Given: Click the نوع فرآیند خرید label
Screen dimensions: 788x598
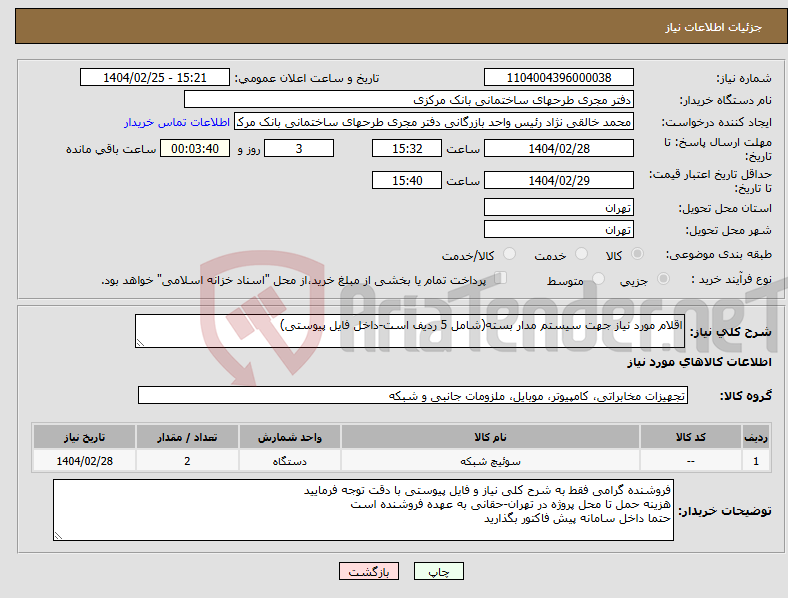Looking at the screenshot, I should pos(731,279).
